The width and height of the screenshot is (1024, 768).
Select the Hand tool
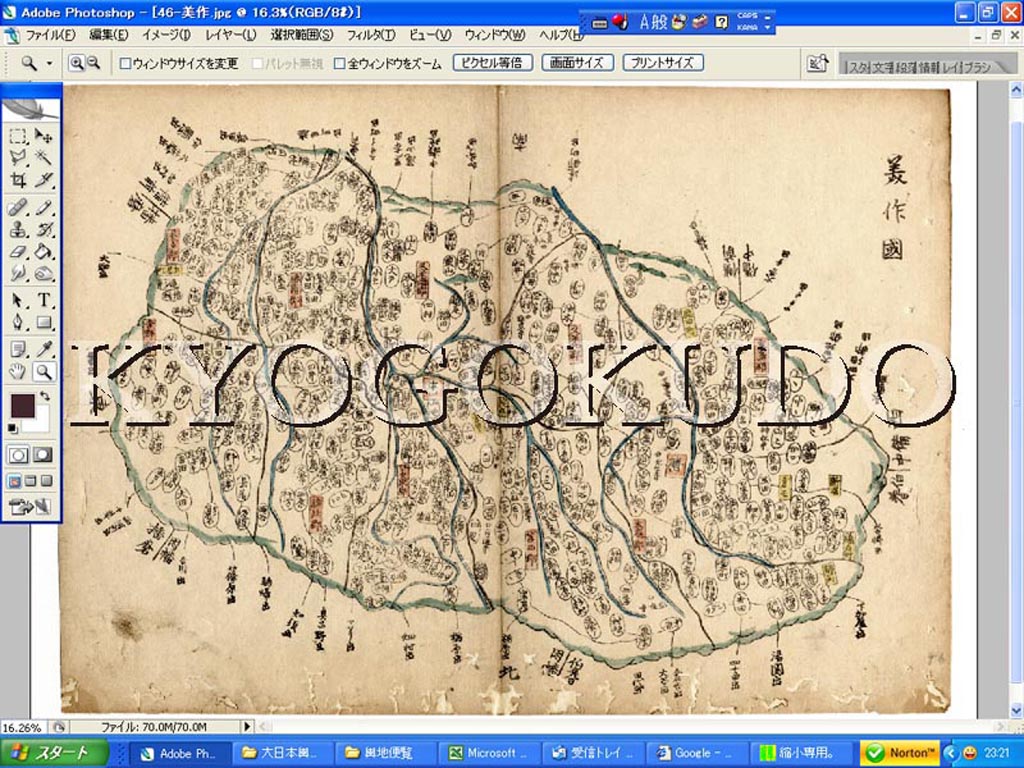[x=18, y=372]
